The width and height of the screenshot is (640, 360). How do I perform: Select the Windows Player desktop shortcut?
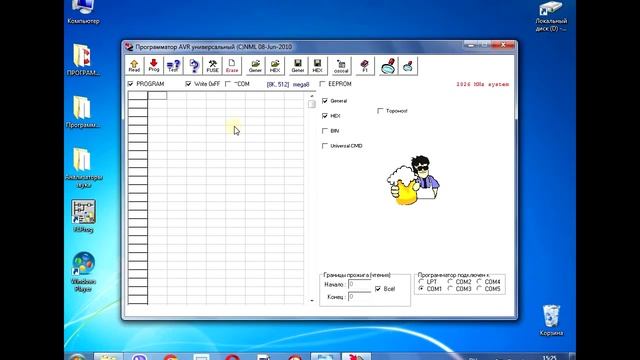83,272
